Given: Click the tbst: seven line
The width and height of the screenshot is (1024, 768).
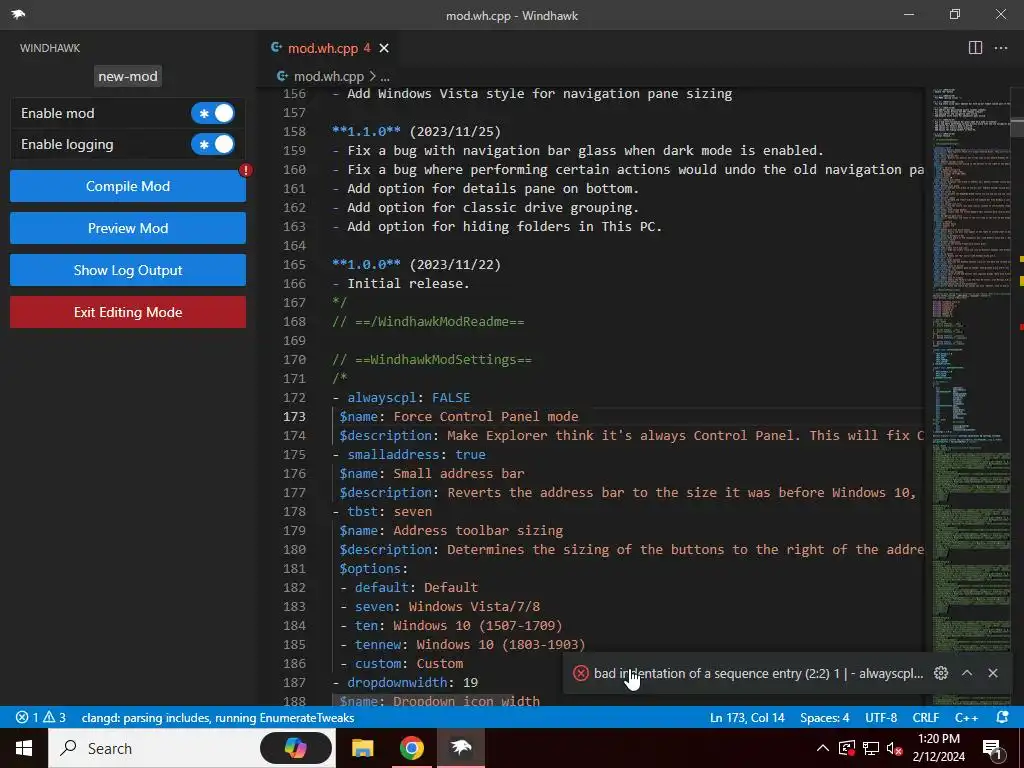Looking at the screenshot, I should (382, 511).
